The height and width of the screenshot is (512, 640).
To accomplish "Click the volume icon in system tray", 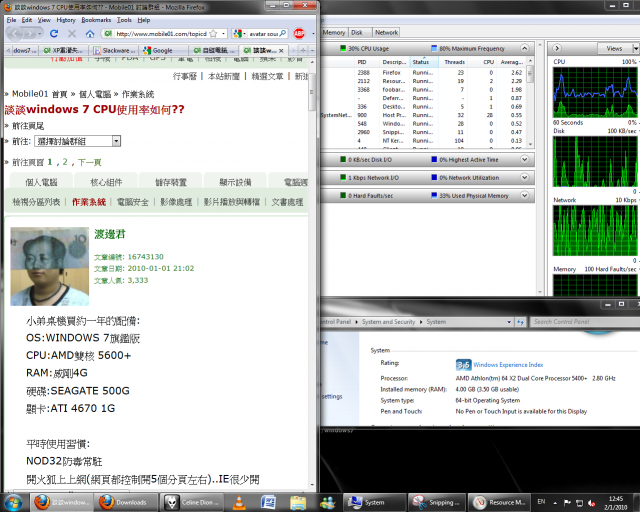I will (592, 503).
